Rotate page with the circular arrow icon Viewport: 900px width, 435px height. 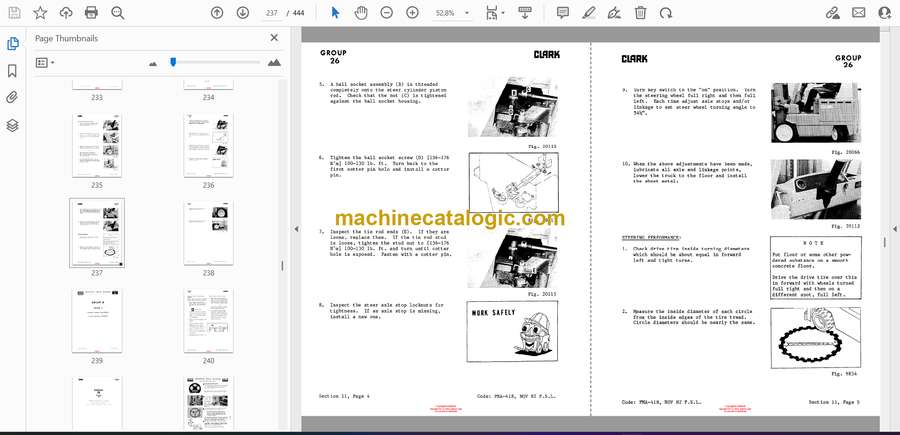point(666,13)
